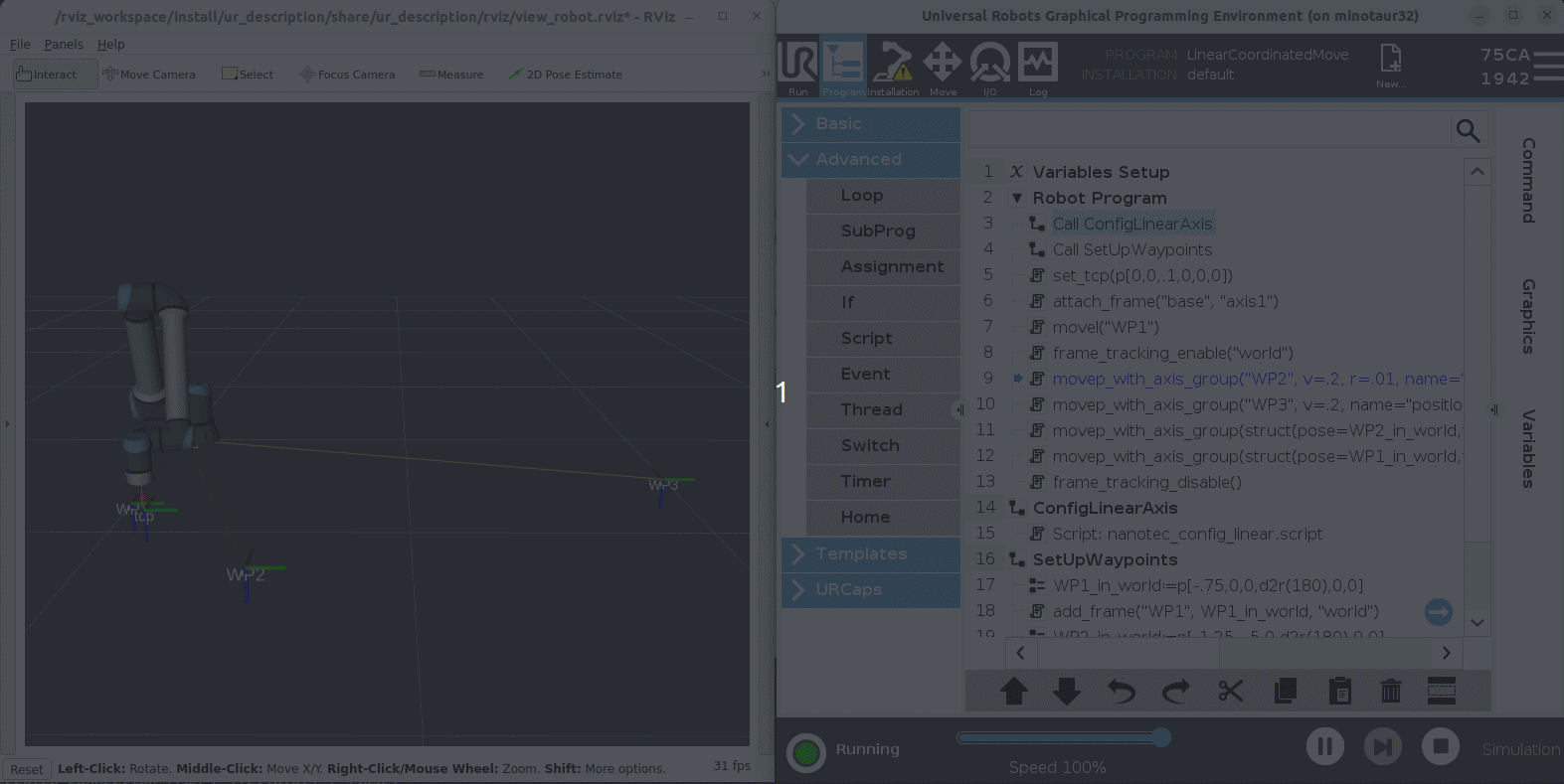Adjust the speed slider handle
1564x784 pixels.
(x=1160, y=737)
